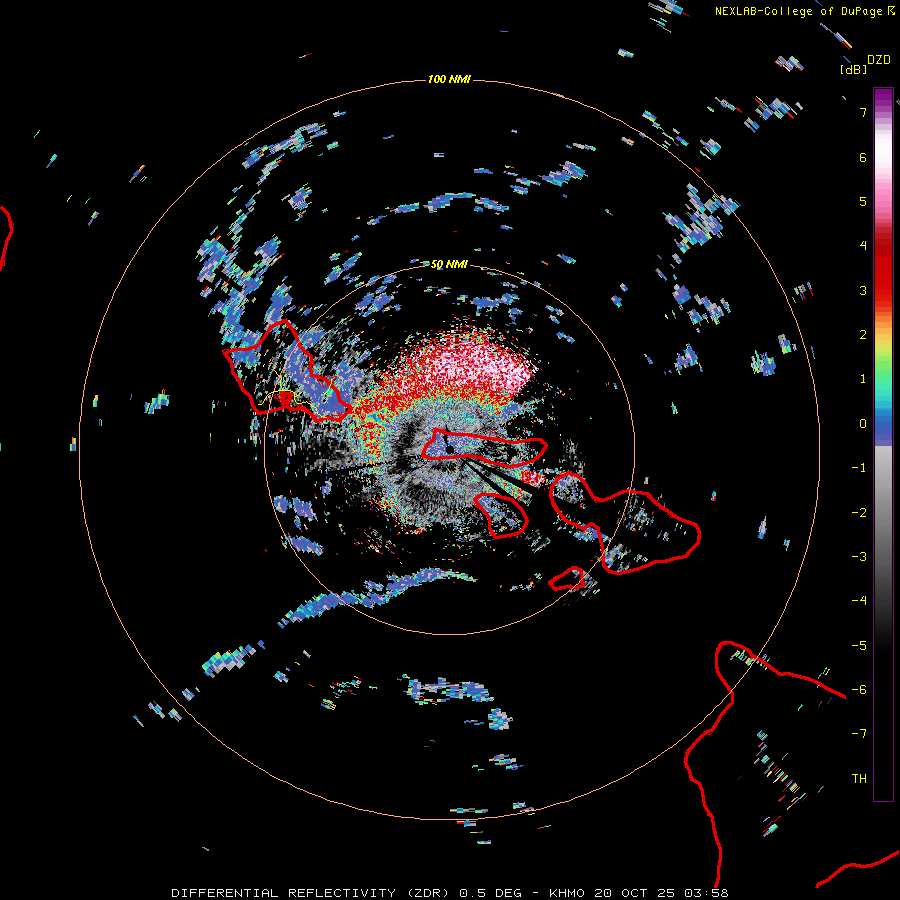
Task: Click the -7 value on the color scale
Action: coord(859,734)
